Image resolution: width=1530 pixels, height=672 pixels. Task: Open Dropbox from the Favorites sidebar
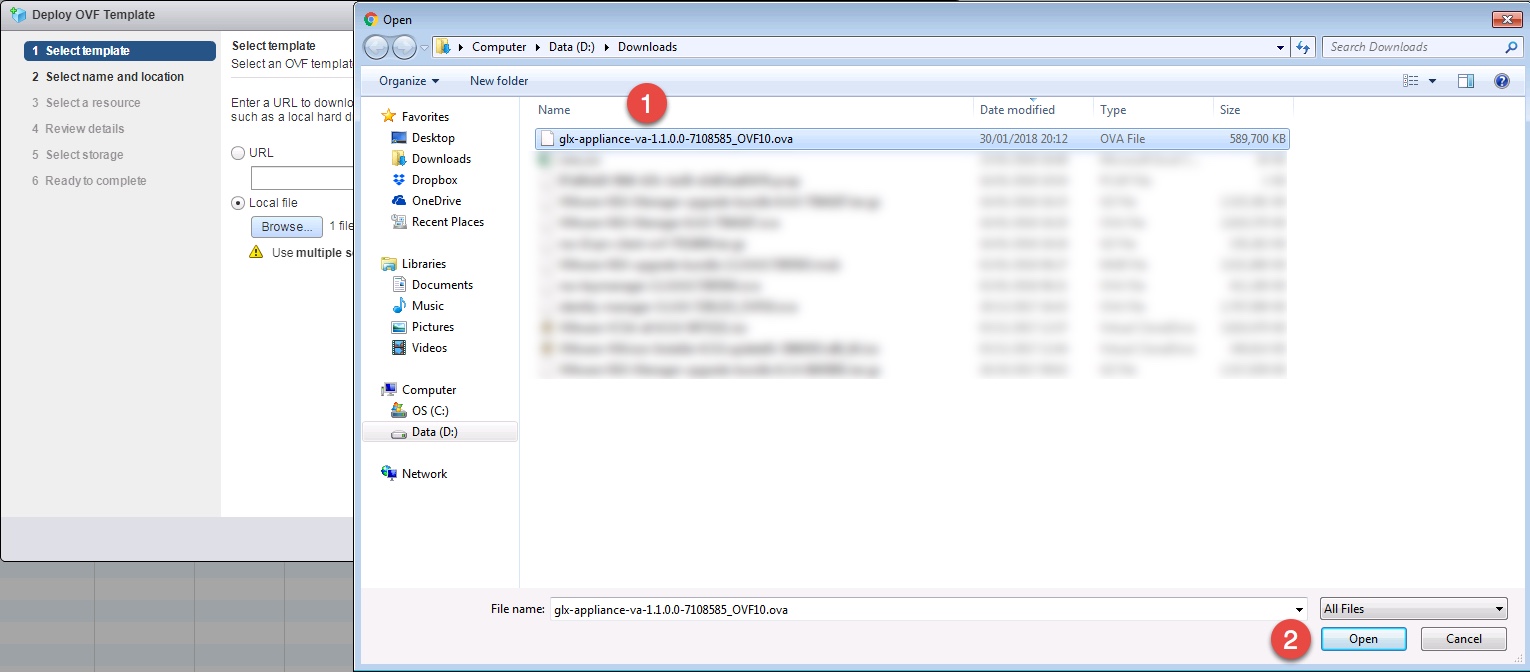(436, 180)
